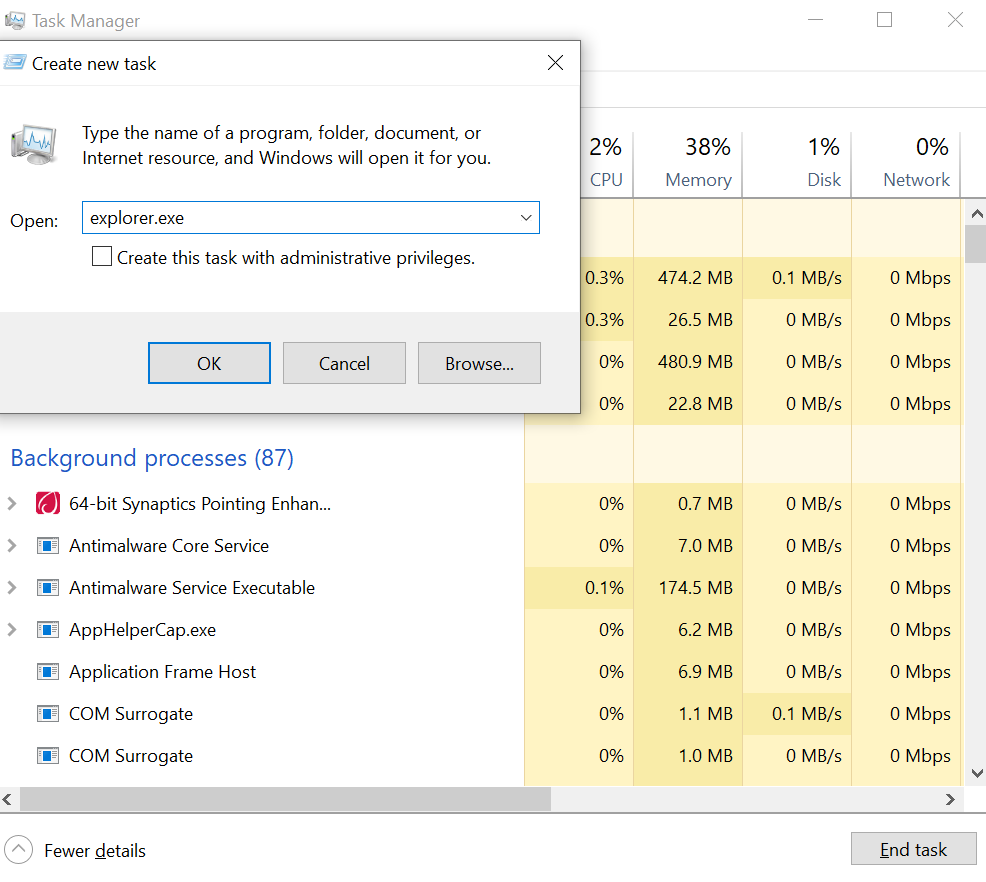Click the 480.9 MB memory cell
Screen dimensions: 986x882
pos(688,362)
